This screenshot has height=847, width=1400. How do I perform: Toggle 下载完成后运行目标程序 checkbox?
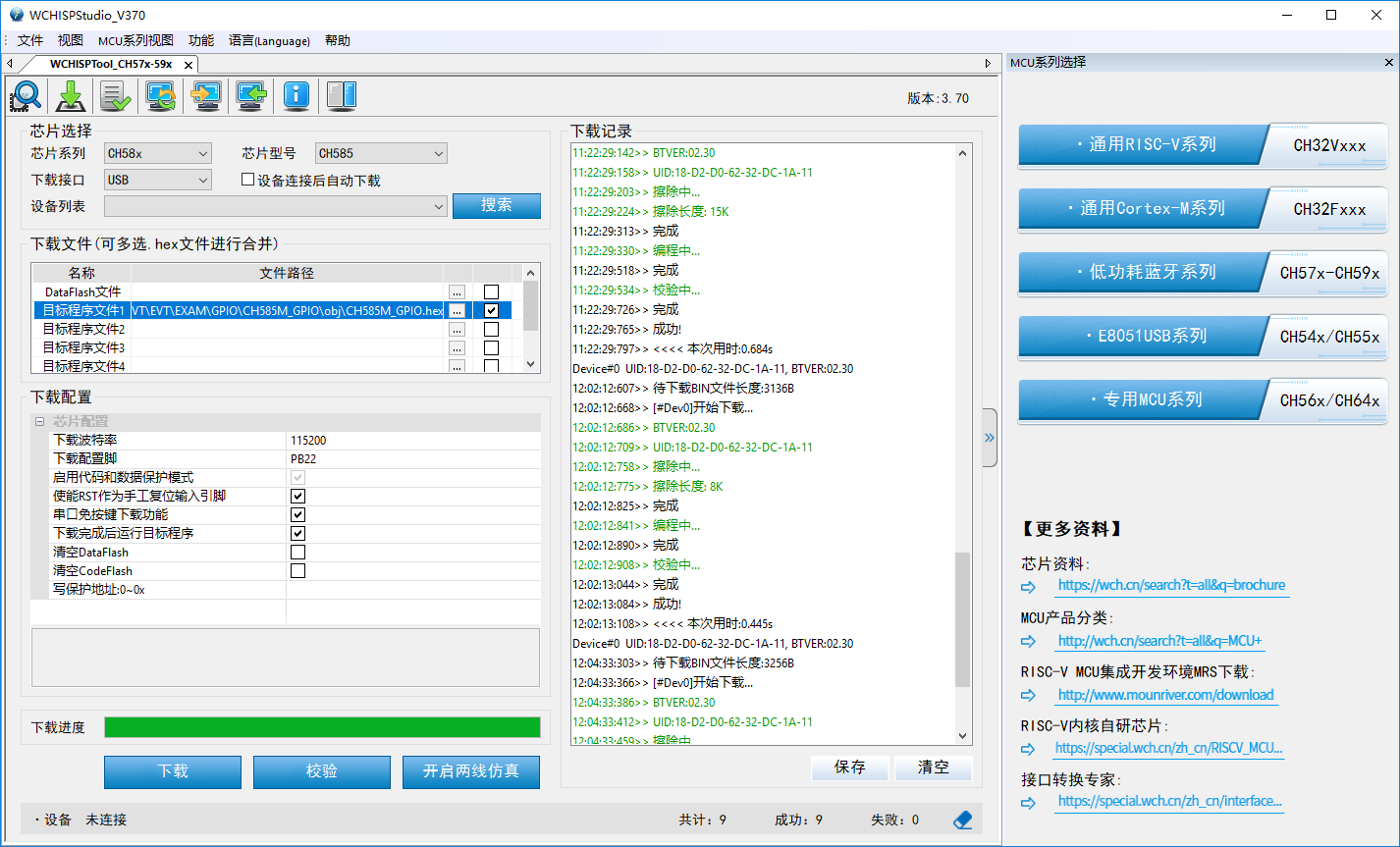(x=297, y=533)
